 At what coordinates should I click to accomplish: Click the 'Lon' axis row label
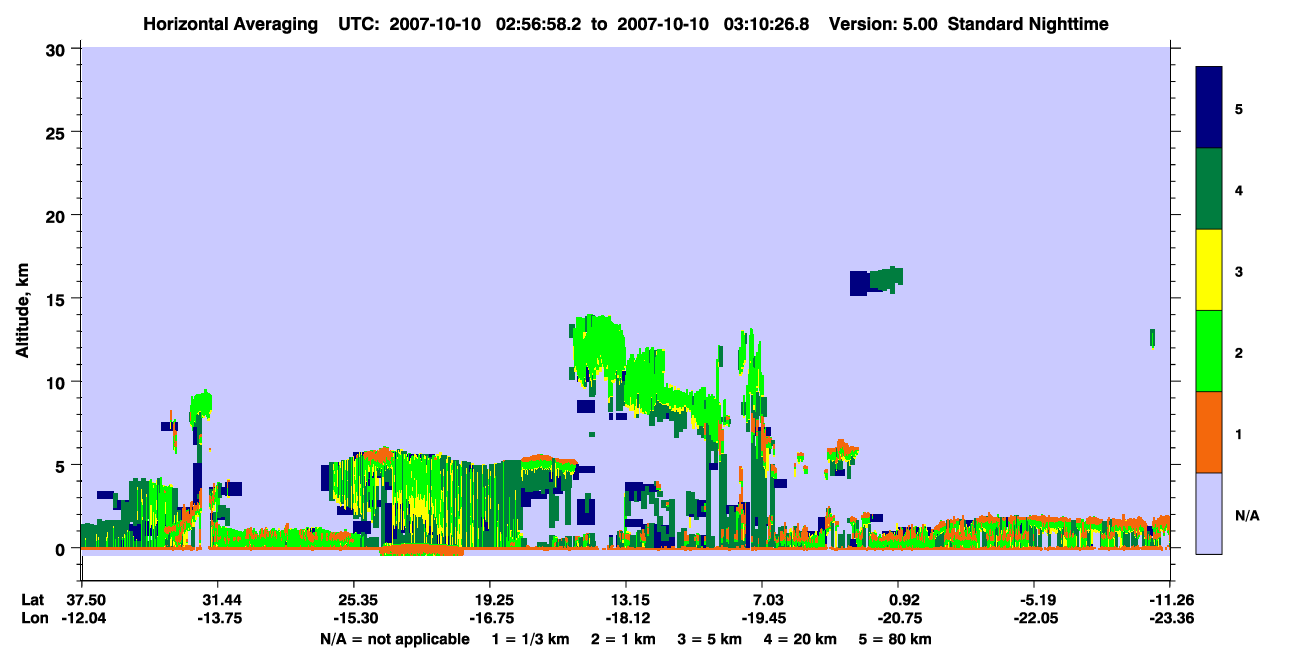click(34, 619)
